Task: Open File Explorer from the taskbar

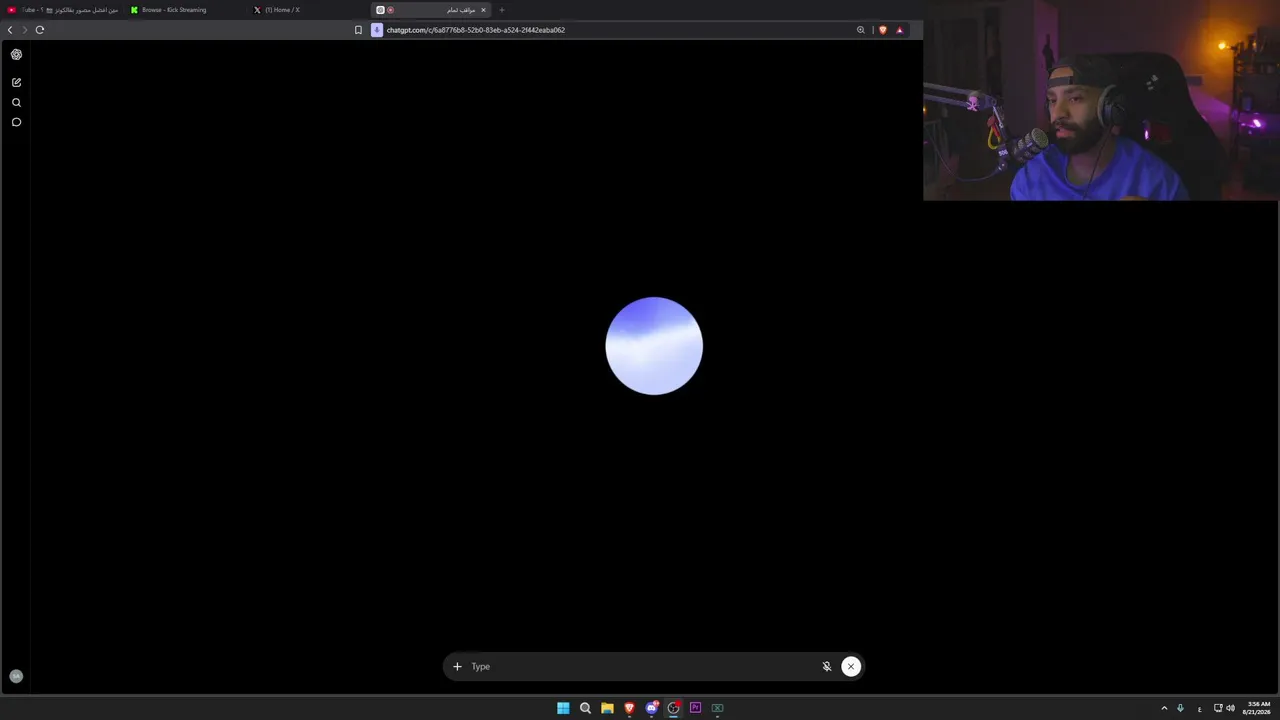Action: [x=607, y=708]
